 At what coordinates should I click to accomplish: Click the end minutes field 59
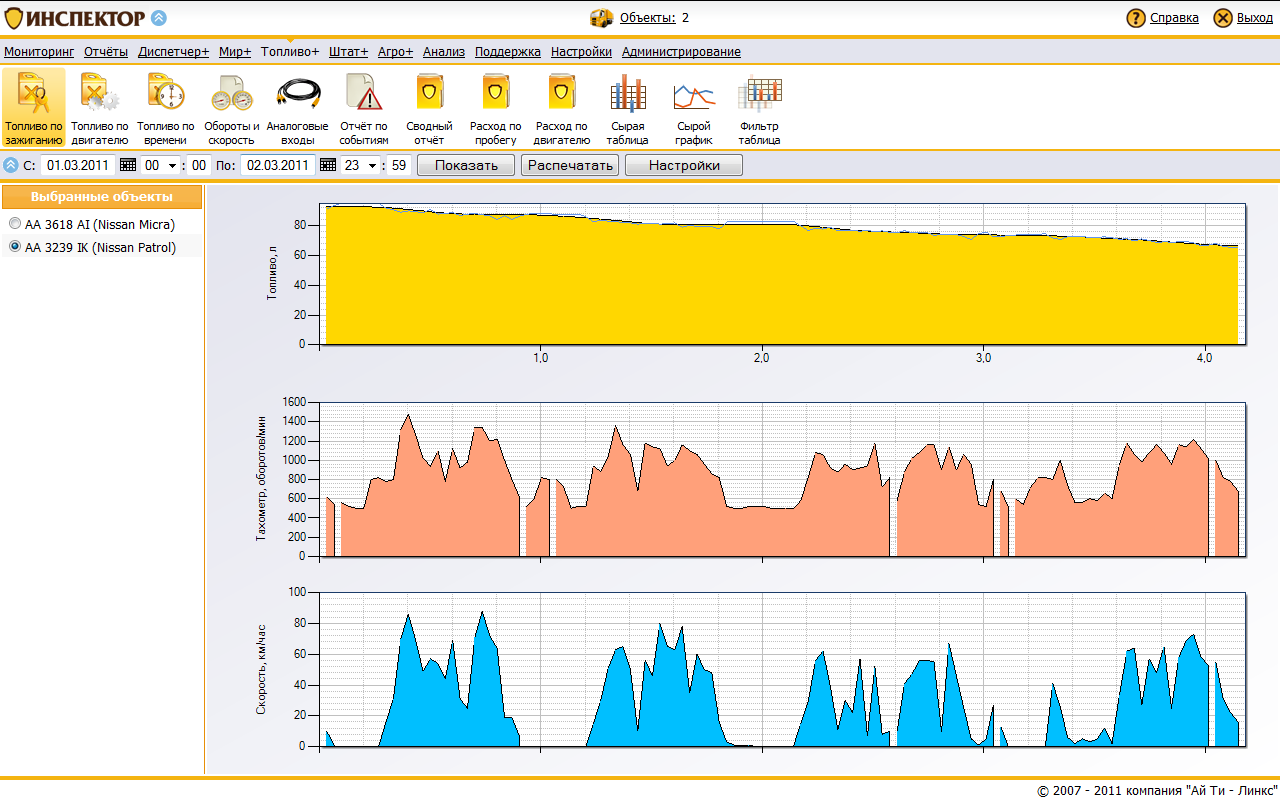coord(399,165)
